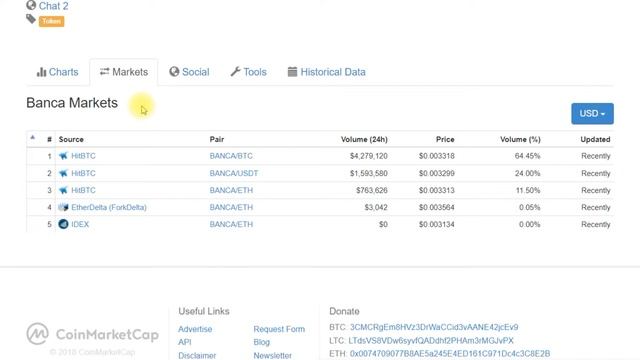Open the API footer link
Viewport: 640px width, 360px height.
click(x=184, y=342)
